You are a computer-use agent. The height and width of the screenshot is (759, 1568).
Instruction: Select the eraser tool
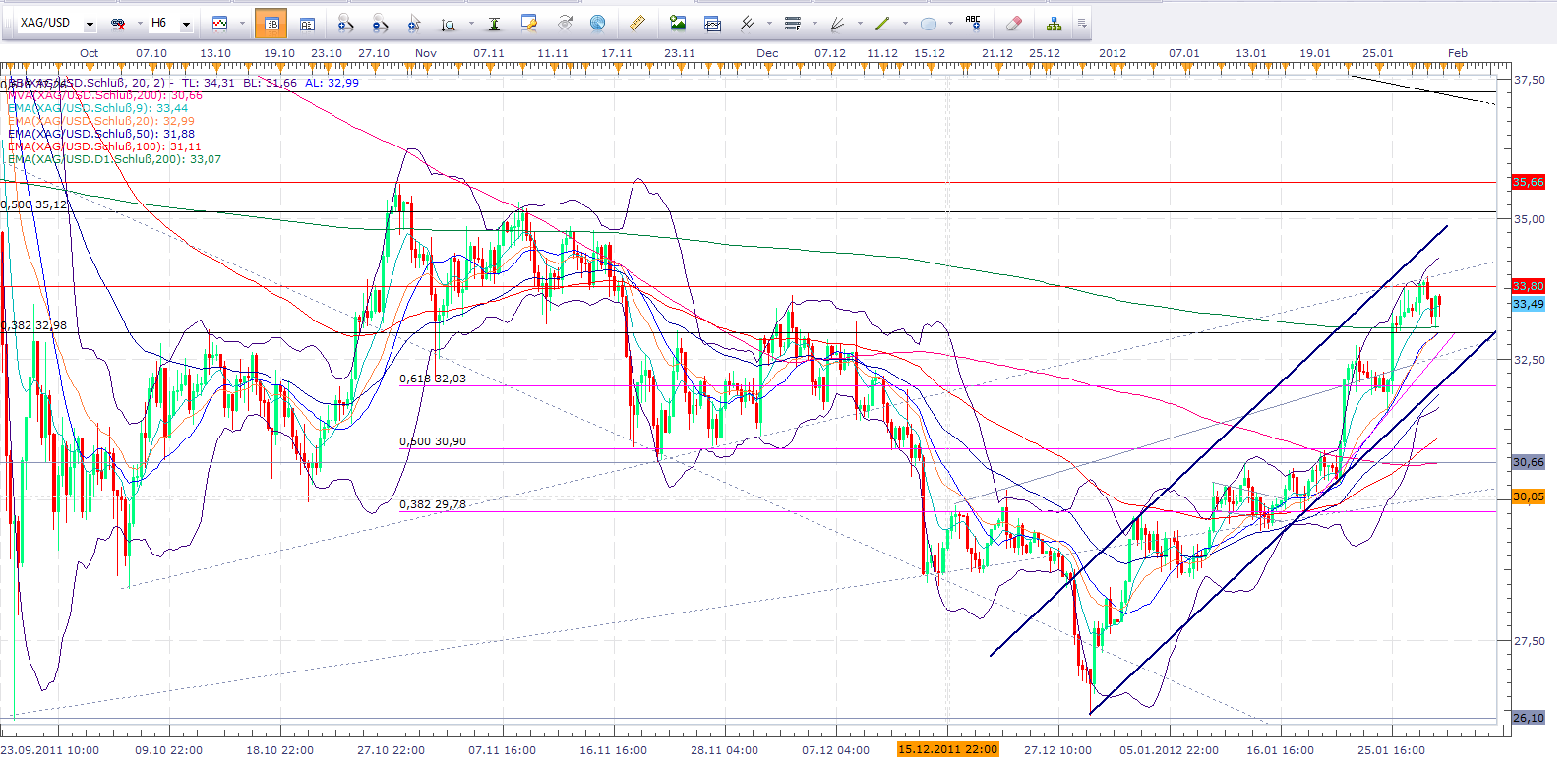[x=1013, y=23]
